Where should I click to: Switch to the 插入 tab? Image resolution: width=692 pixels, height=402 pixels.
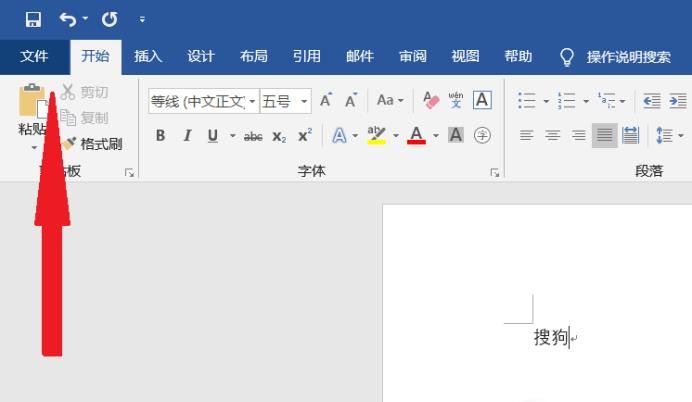pyautogui.click(x=148, y=56)
